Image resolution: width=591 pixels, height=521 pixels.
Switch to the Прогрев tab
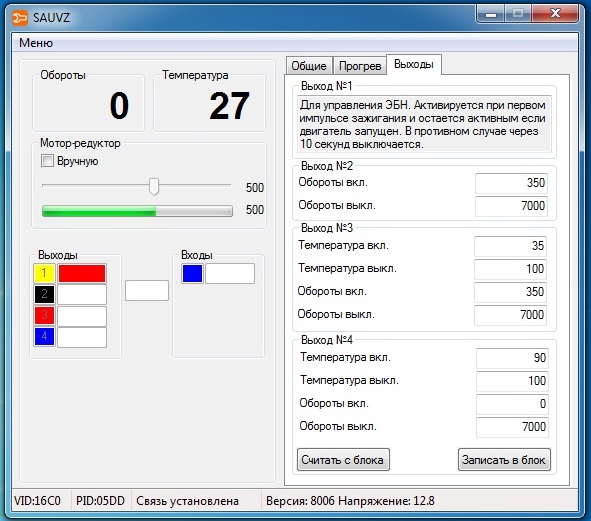tap(360, 66)
